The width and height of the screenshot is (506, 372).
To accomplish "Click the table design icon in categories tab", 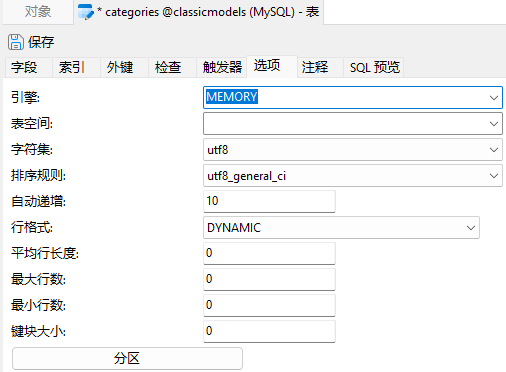I will (86, 12).
